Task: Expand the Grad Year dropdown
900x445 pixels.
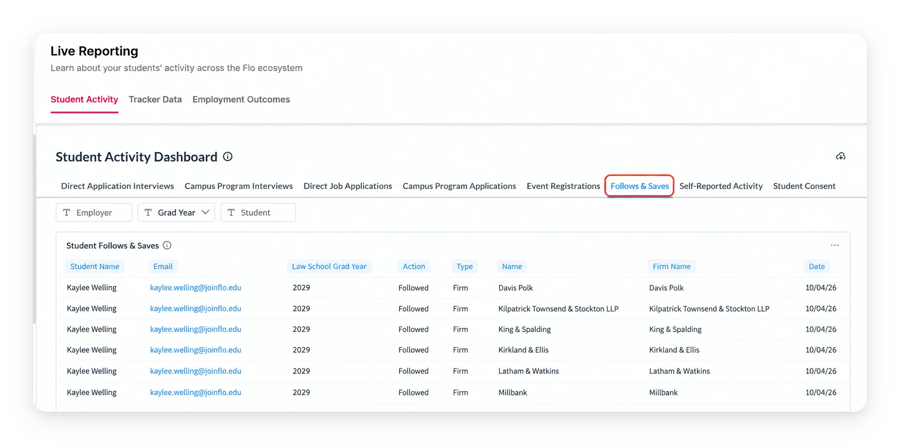Action: (177, 212)
